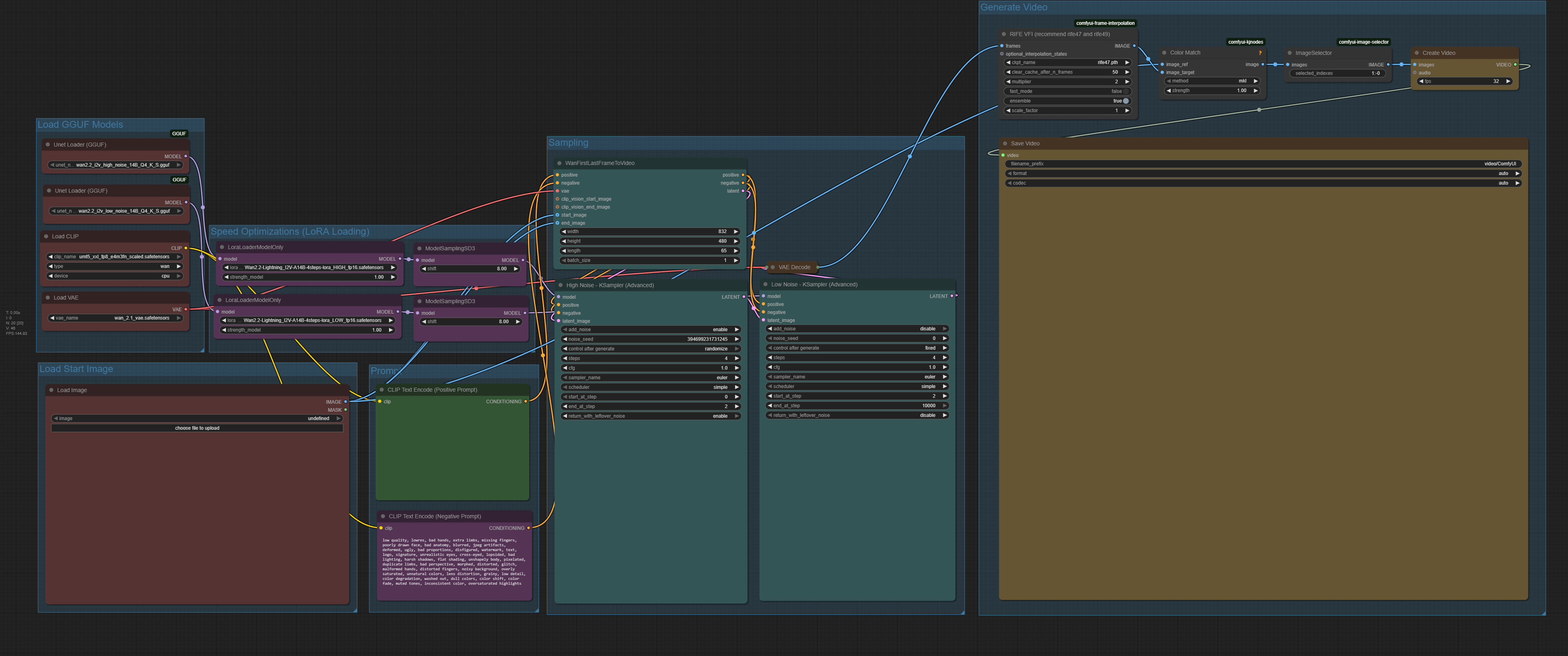Collapse the Create Video node dot
Screen dimensions: 1568x656
(x=1417, y=53)
